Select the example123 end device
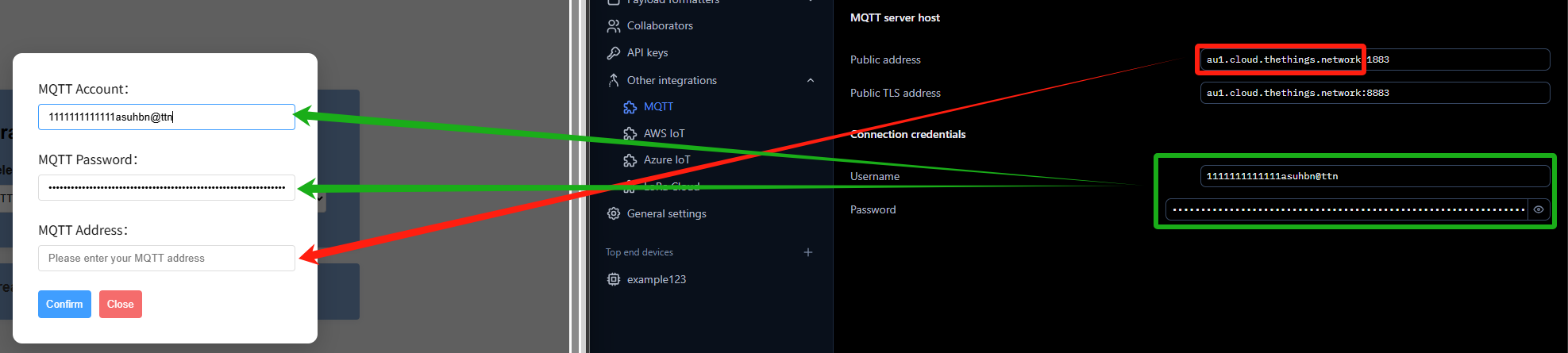 click(656, 279)
